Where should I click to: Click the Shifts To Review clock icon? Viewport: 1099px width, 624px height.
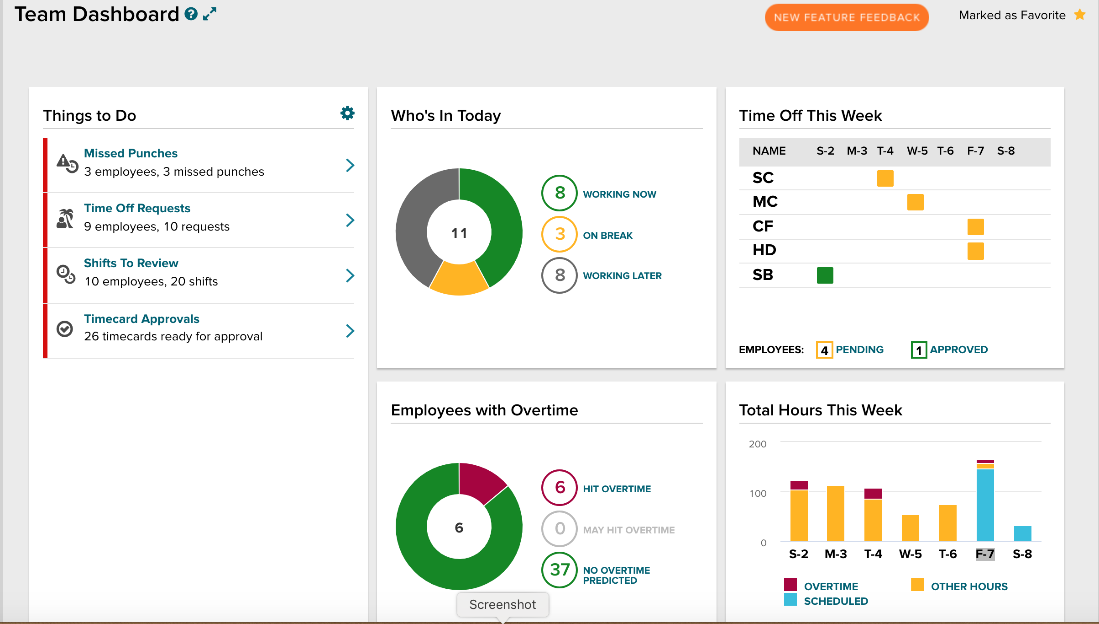[x=66, y=273]
